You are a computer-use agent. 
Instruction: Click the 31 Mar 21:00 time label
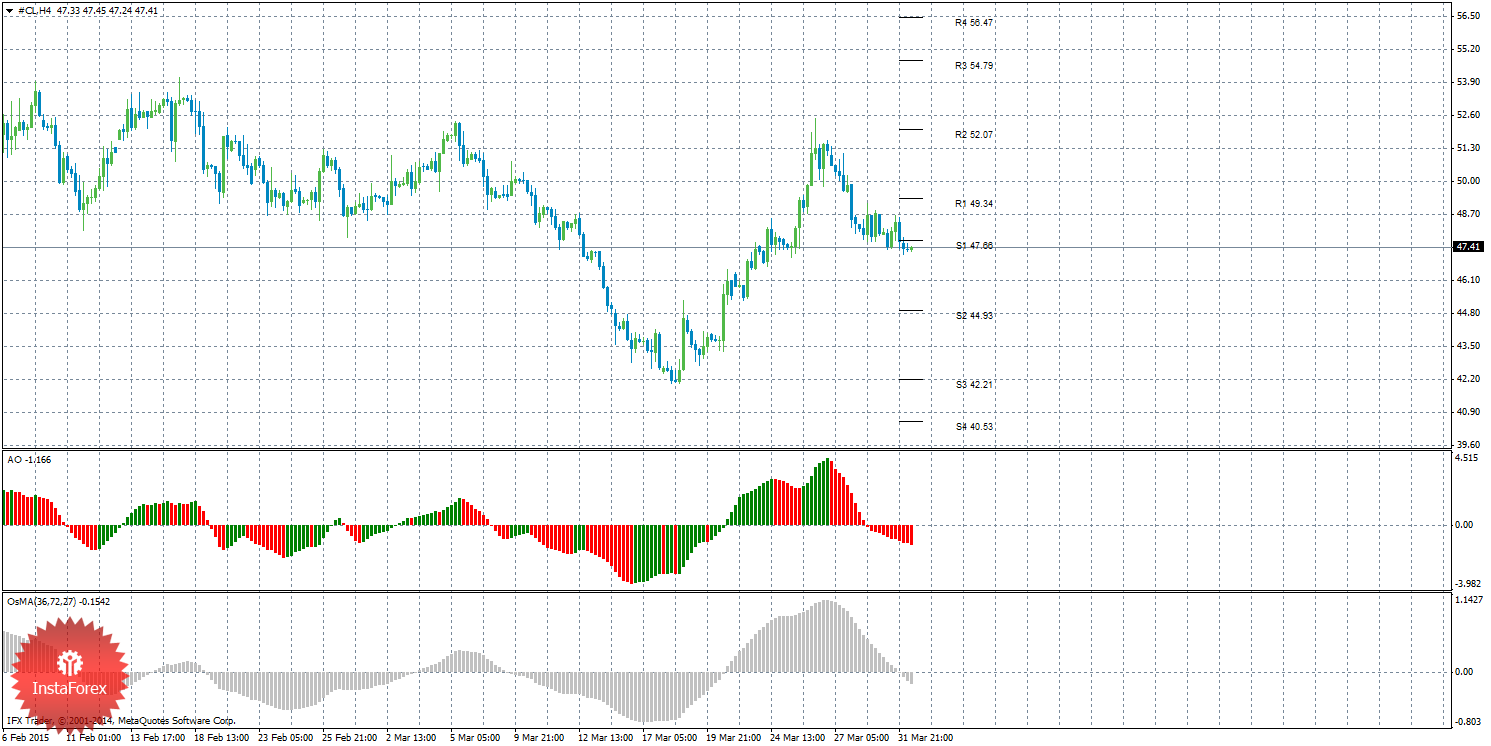[926, 739]
